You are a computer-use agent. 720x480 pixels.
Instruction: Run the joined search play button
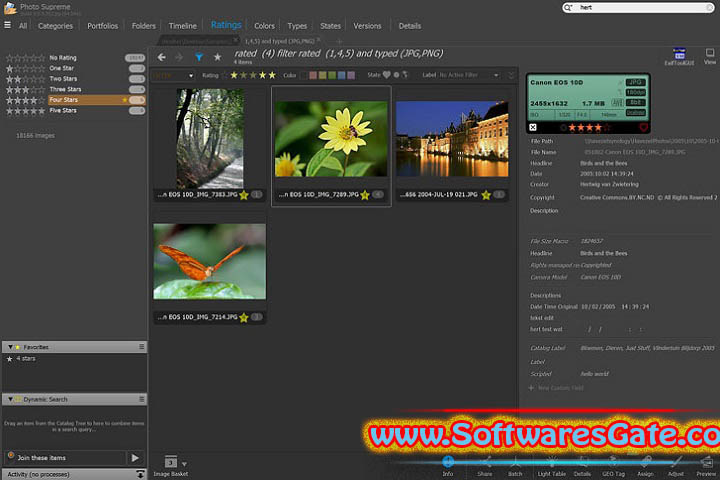click(135, 457)
